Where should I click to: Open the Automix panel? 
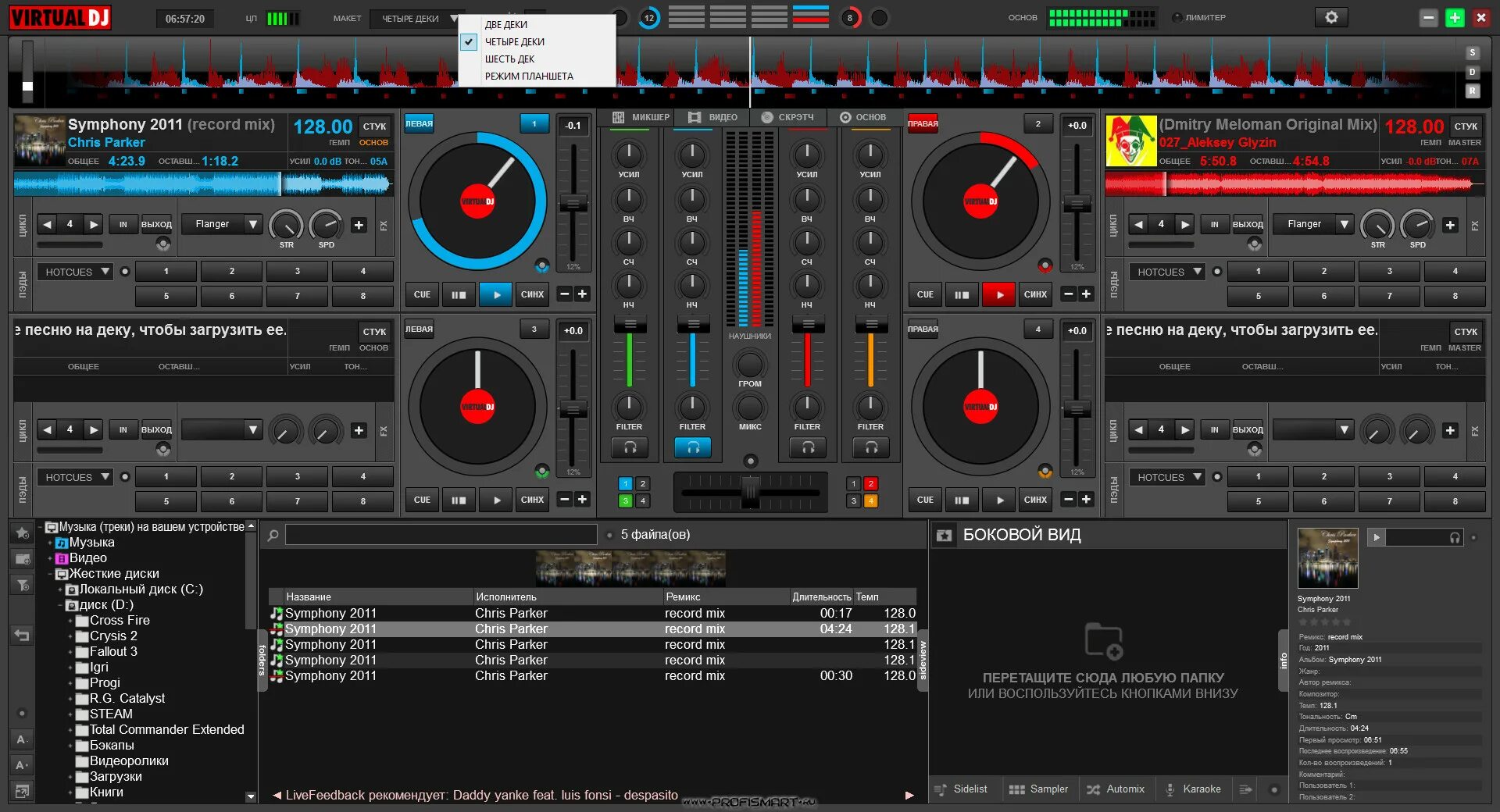(1116, 789)
